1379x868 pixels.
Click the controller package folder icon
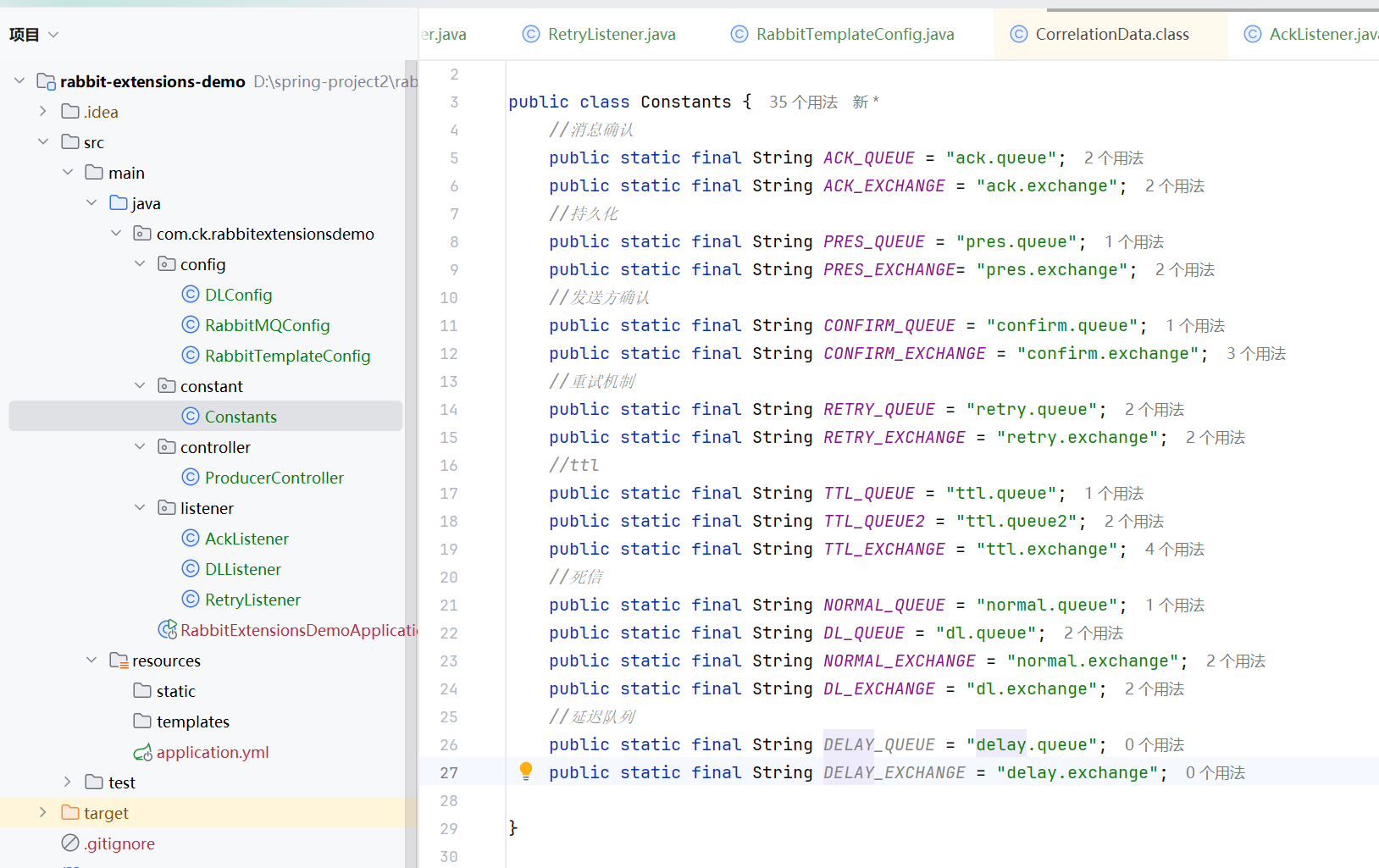pos(167,446)
